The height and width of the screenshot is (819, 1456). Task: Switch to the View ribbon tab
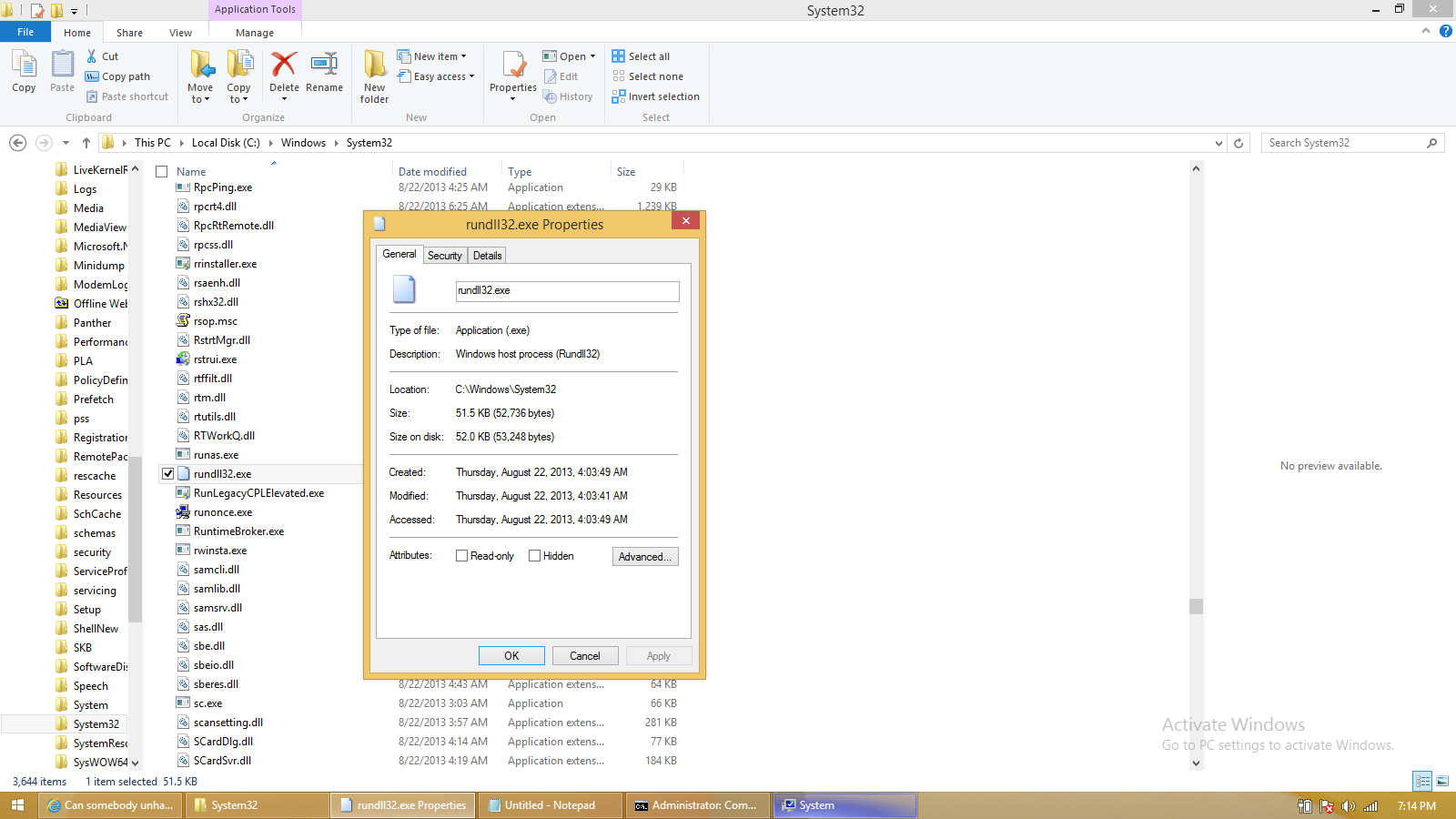(x=180, y=33)
